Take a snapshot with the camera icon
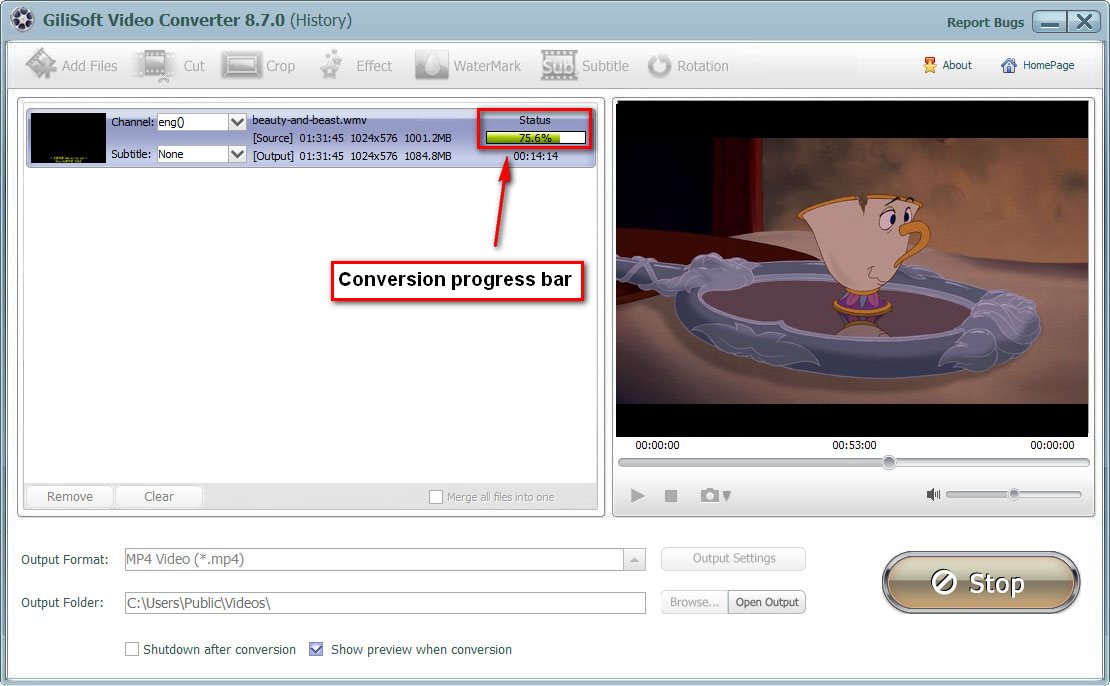This screenshot has height=686, width=1110. pyautogui.click(x=709, y=495)
